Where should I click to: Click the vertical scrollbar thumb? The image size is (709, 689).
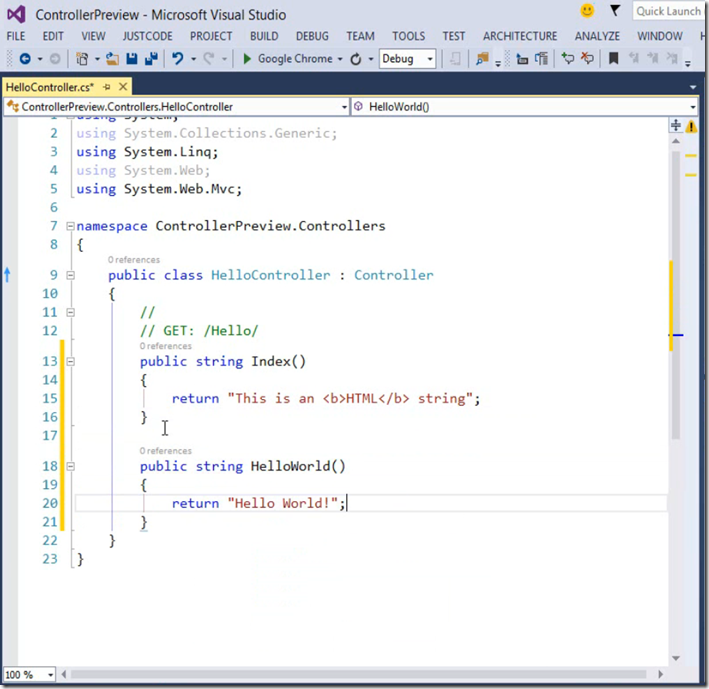tap(676, 295)
